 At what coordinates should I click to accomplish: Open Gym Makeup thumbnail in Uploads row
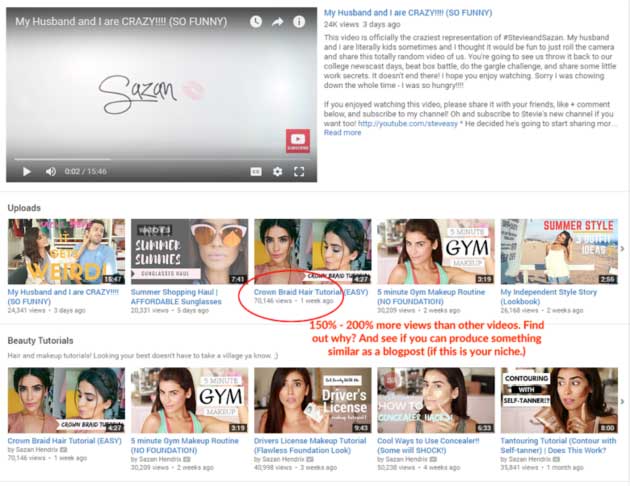pyautogui.click(x=436, y=251)
